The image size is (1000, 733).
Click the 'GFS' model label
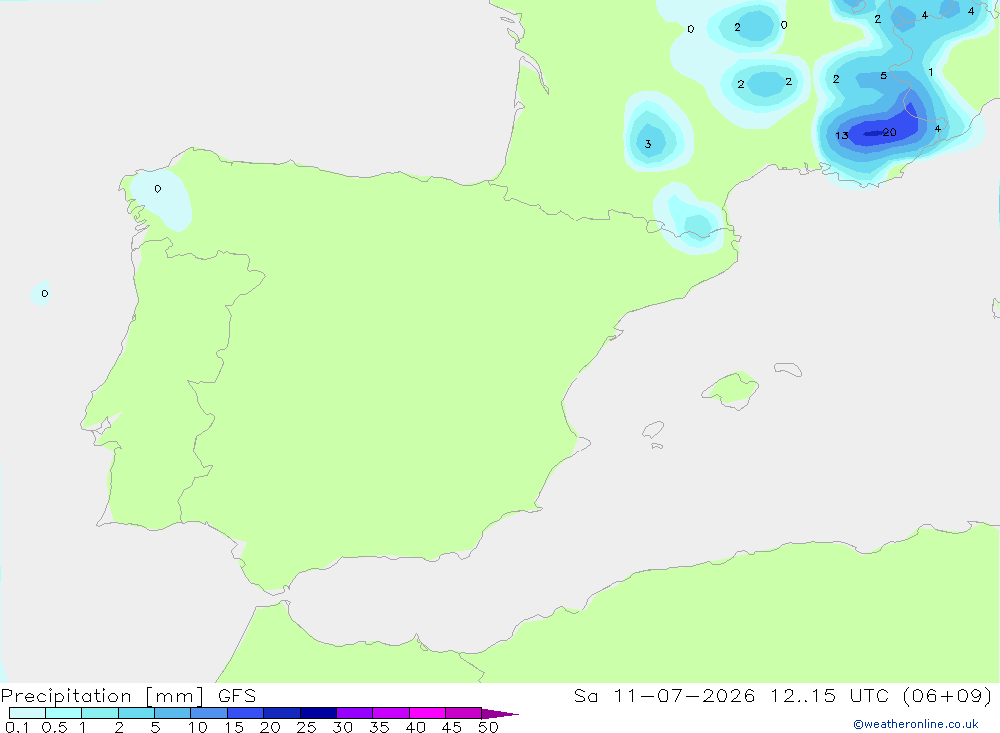(x=237, y=696)
